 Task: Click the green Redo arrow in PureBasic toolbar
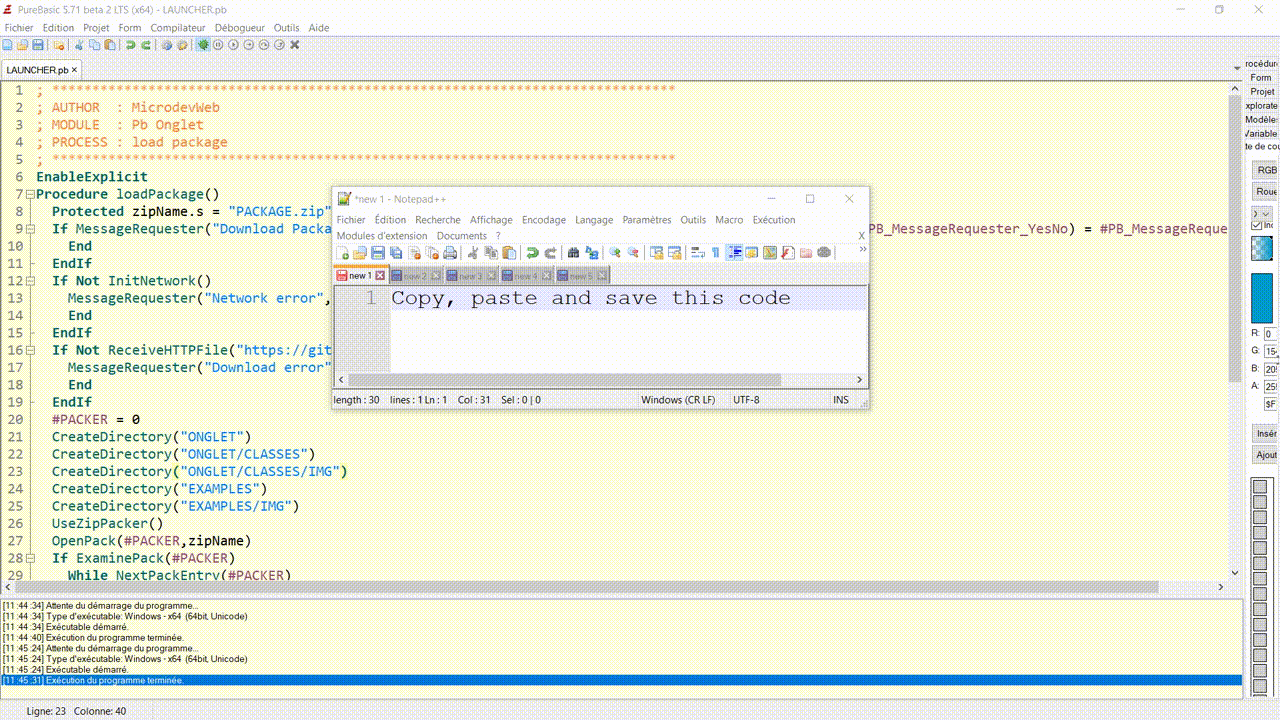coord(146,45)
